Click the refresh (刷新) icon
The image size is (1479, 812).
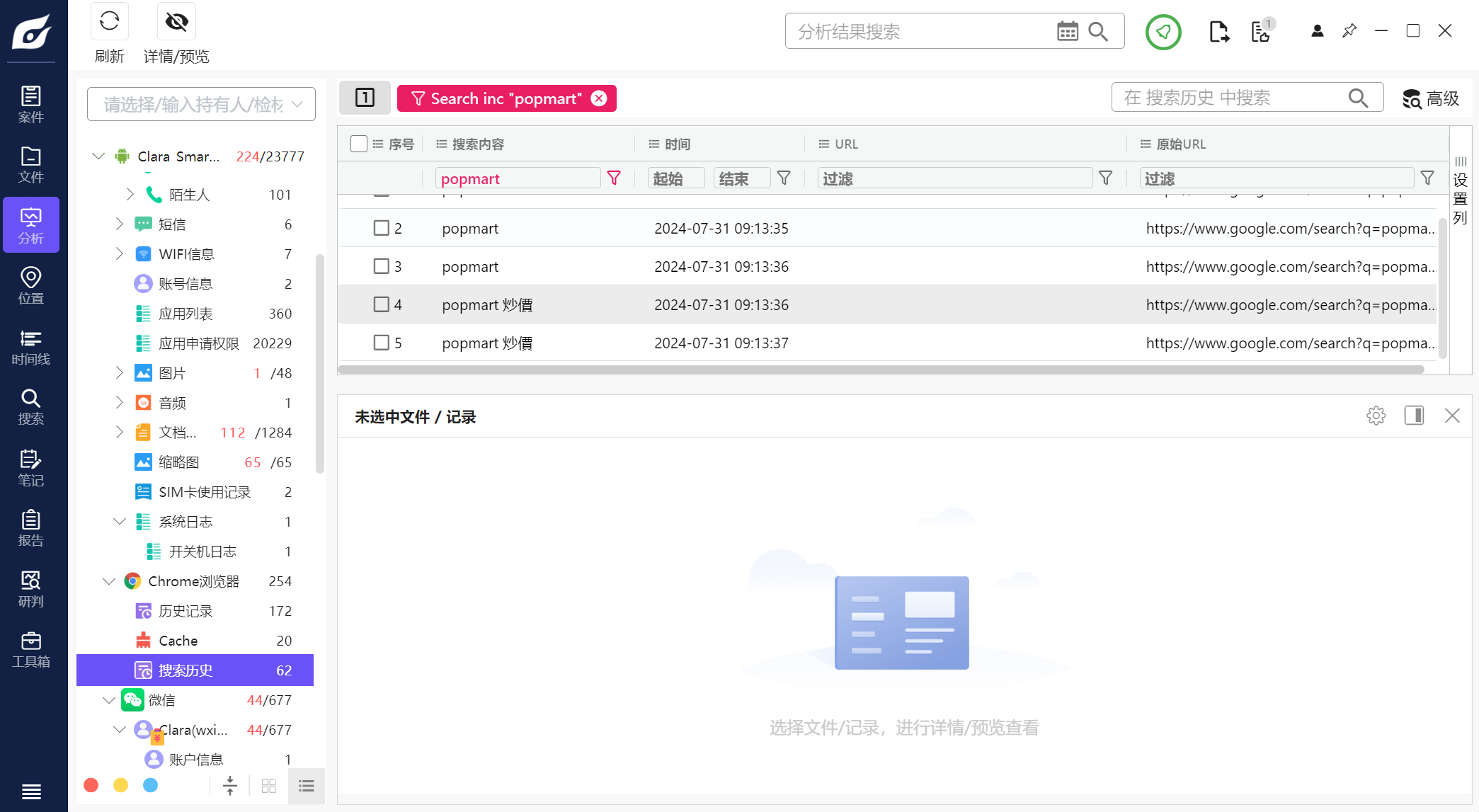tap(110, 22)
